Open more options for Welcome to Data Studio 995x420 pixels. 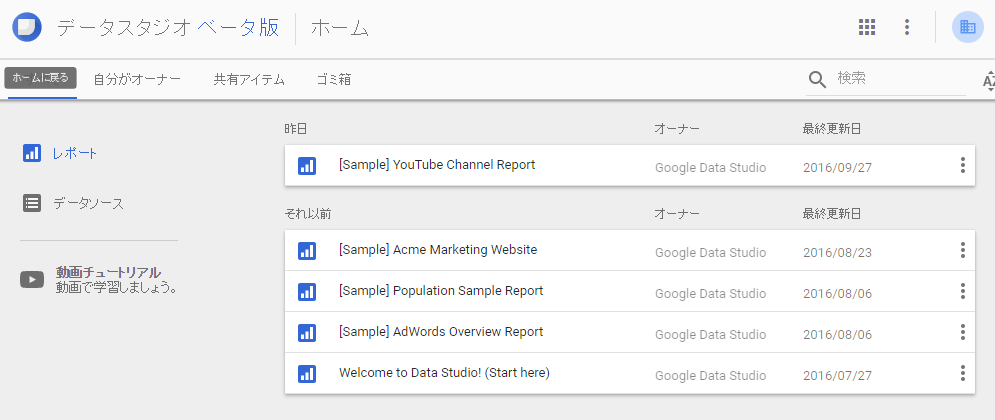pos(963,373)
